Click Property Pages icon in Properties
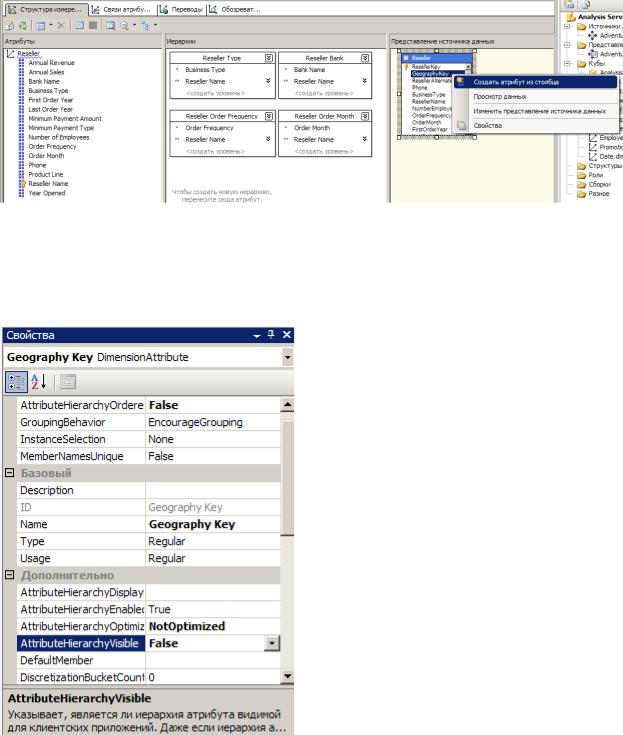 click(x=68, y=382)
